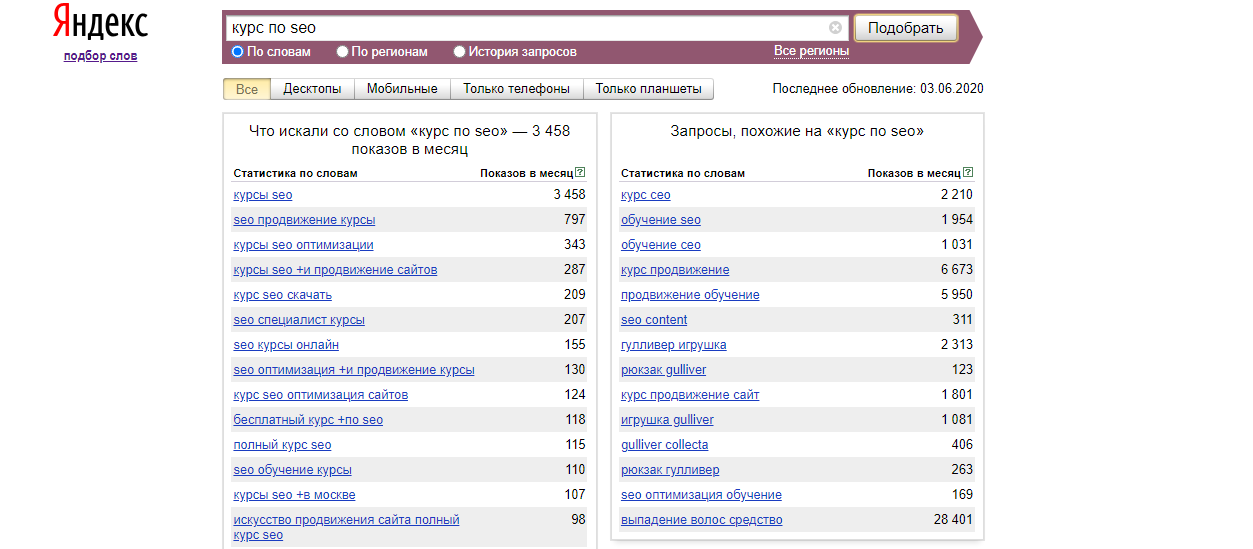Screen dimensions: 1253x549
Task: Click the 'Последнее обновление: 03.06.2020' text
Action: point(878,89)
